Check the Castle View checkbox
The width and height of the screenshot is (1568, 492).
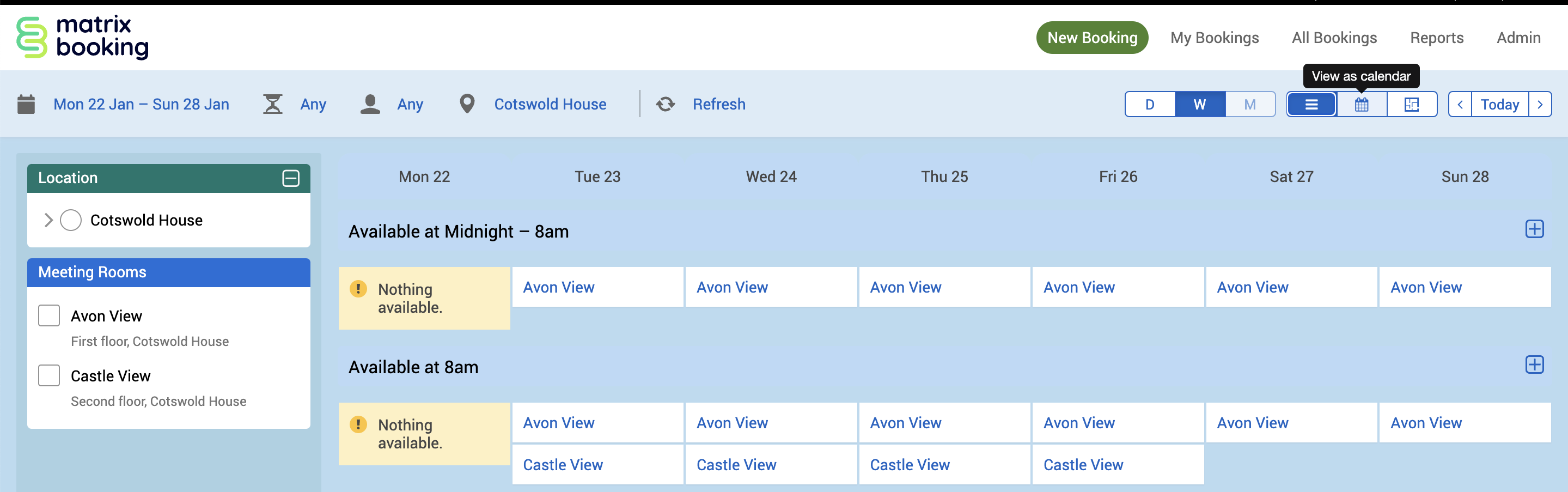[x=50, y=376]
